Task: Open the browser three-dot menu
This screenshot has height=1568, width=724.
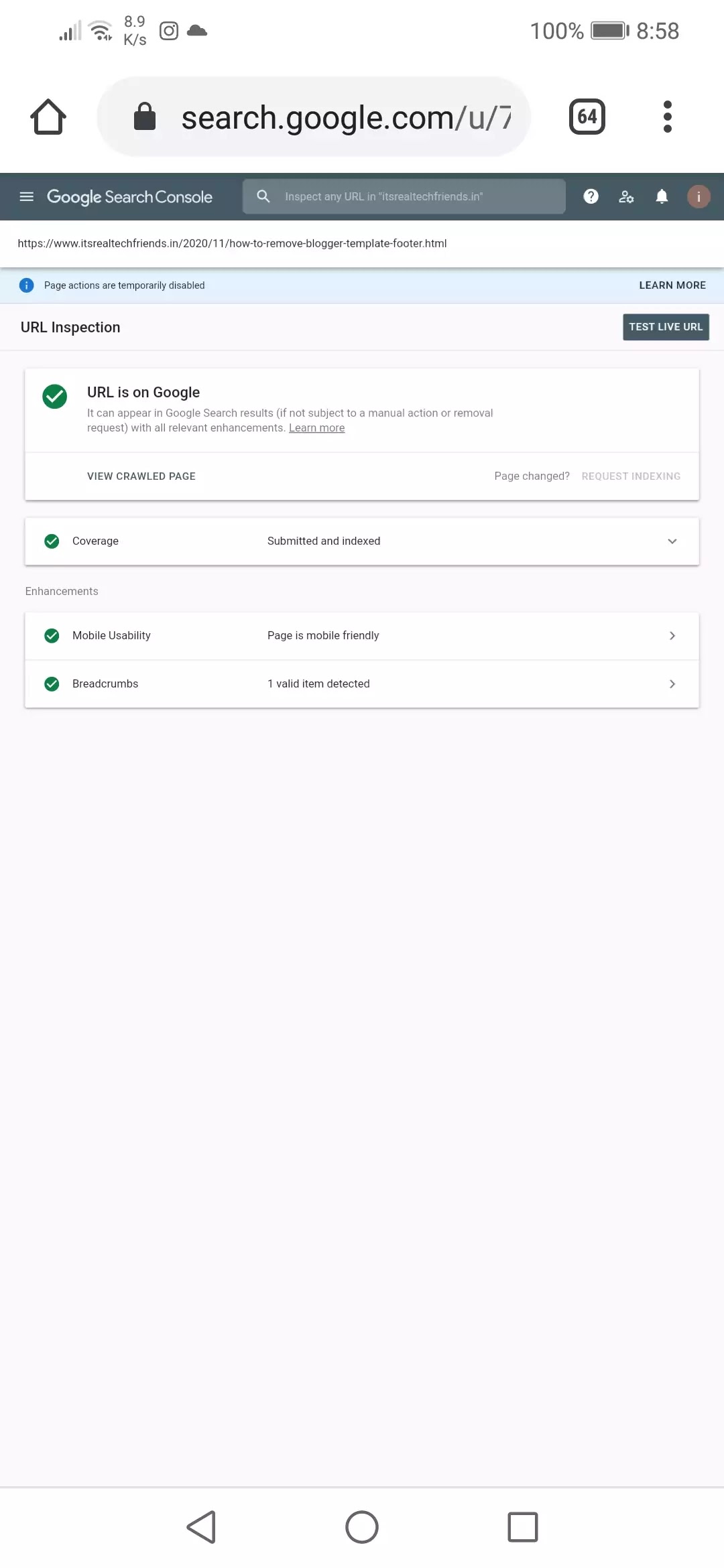Action: tap(667, 117)
